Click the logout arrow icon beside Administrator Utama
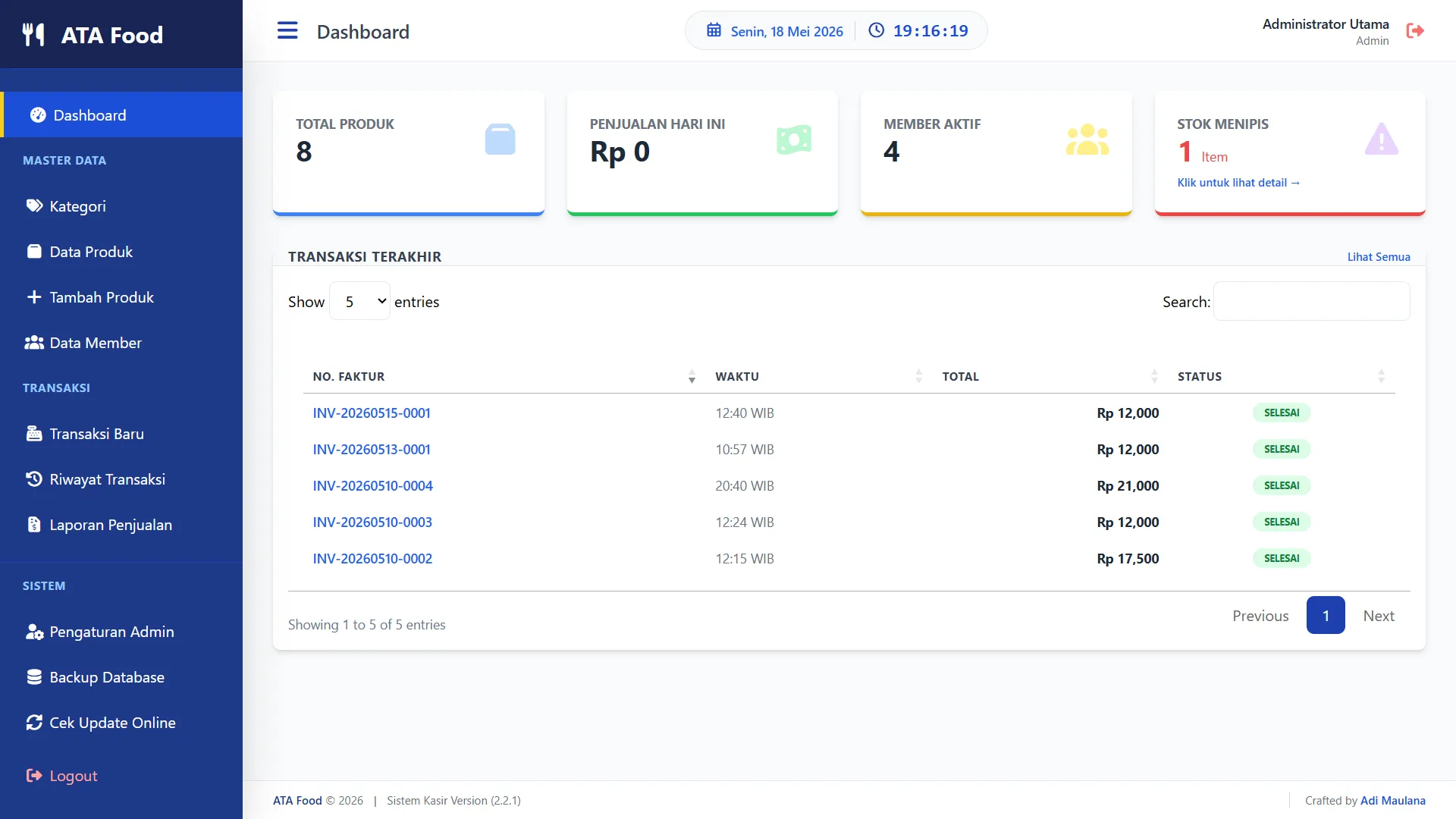 [x=1415, y=30]
